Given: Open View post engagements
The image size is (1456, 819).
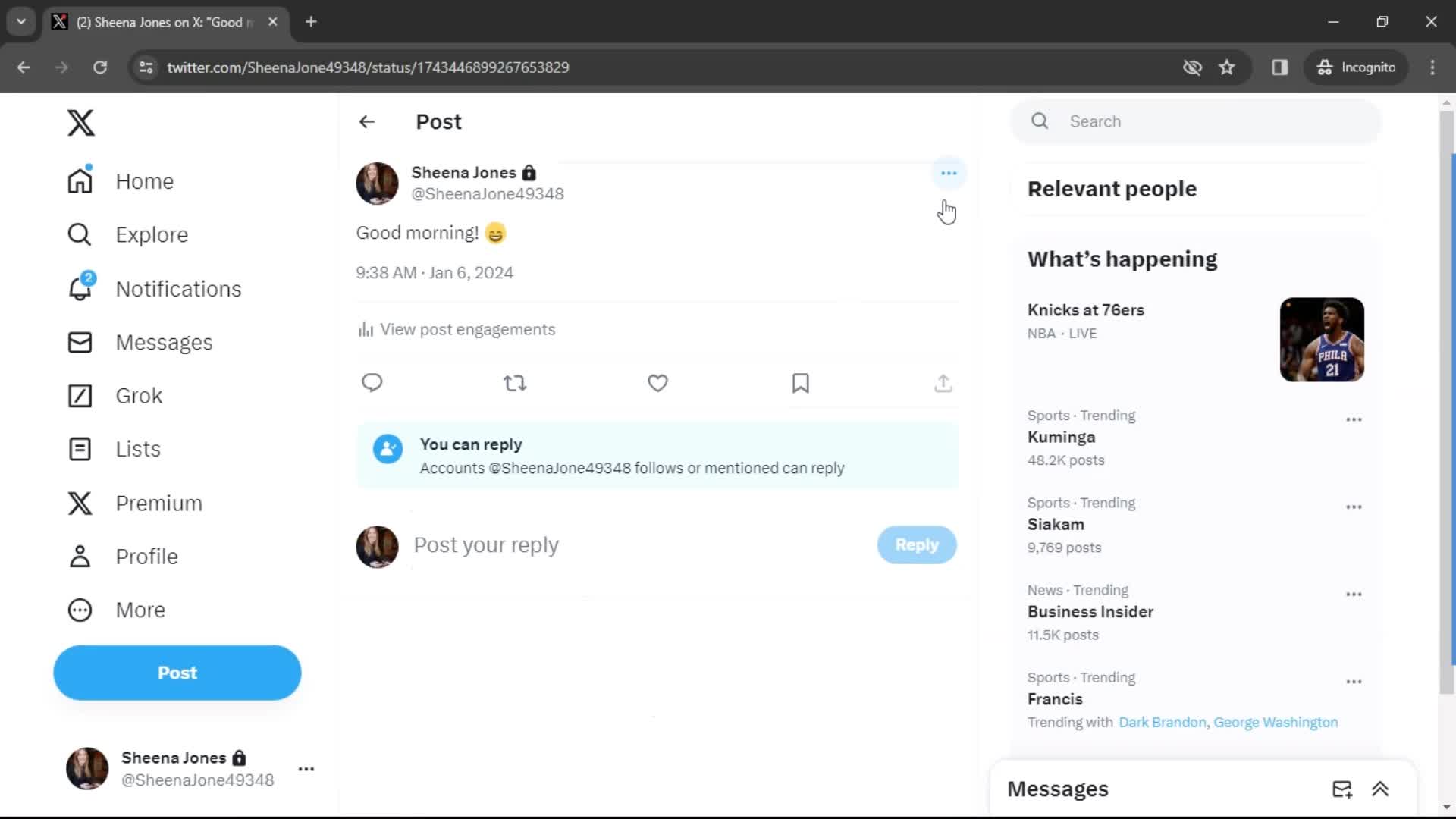Looking at the screenshot, I should [457, 329].
